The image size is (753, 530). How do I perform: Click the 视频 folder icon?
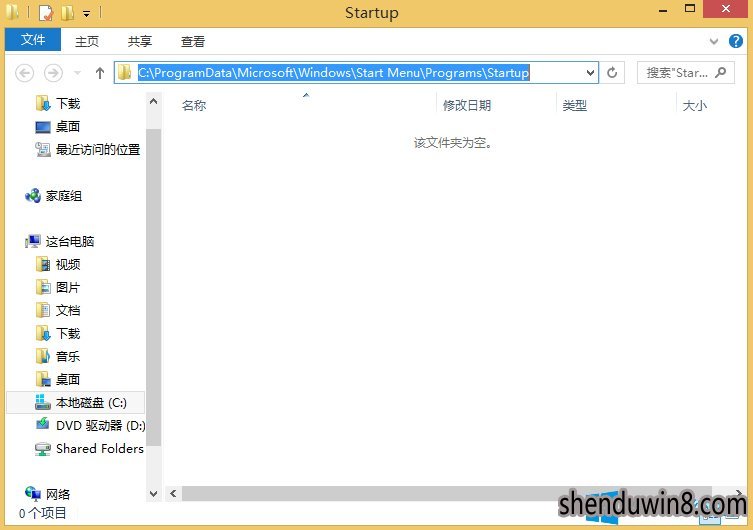coord(43,264)
